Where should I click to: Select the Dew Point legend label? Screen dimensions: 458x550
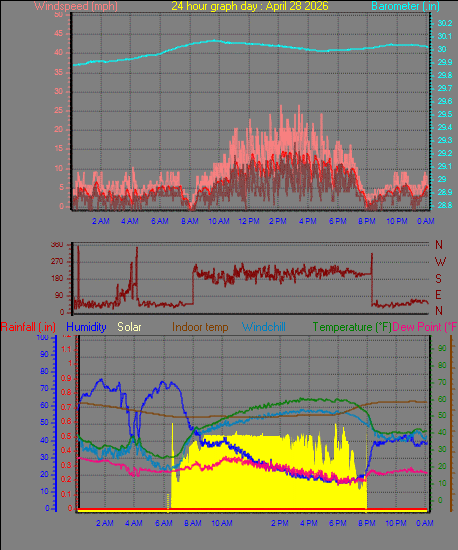[425, 327]
